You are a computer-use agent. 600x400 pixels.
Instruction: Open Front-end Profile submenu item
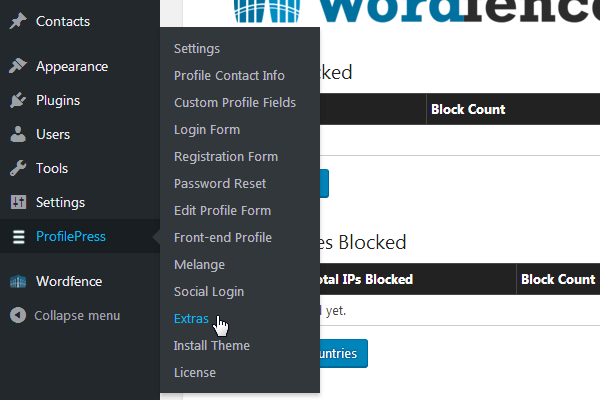pos(223,238)
